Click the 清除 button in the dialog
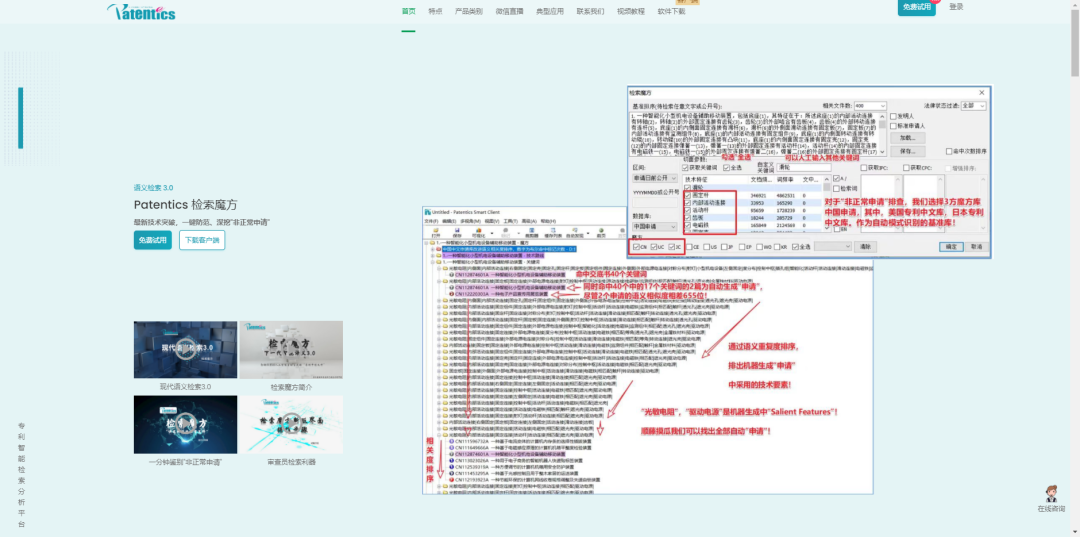Viewport: 1080px width, 537px height. (x=865, y=246)
